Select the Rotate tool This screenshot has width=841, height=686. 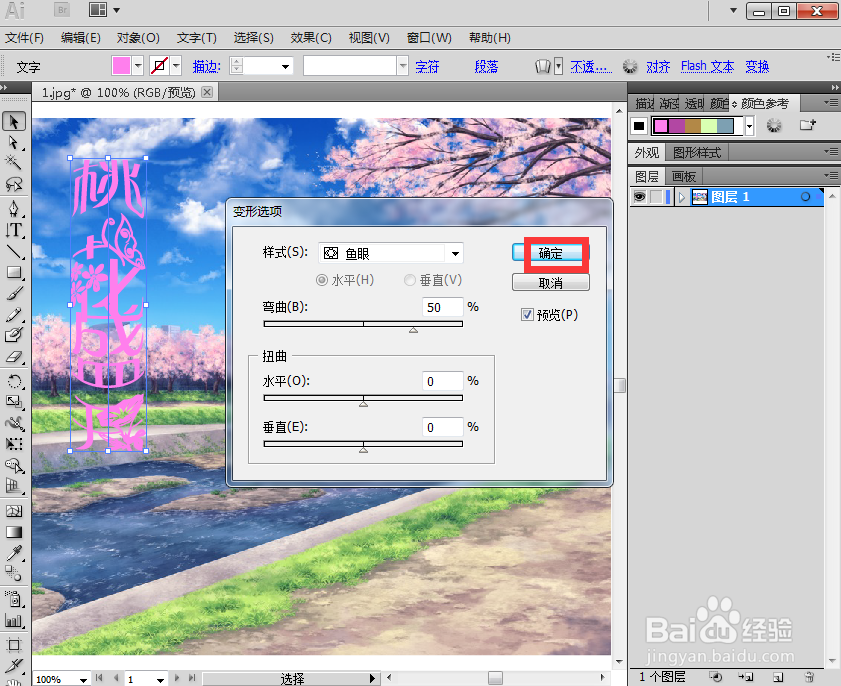14,381
